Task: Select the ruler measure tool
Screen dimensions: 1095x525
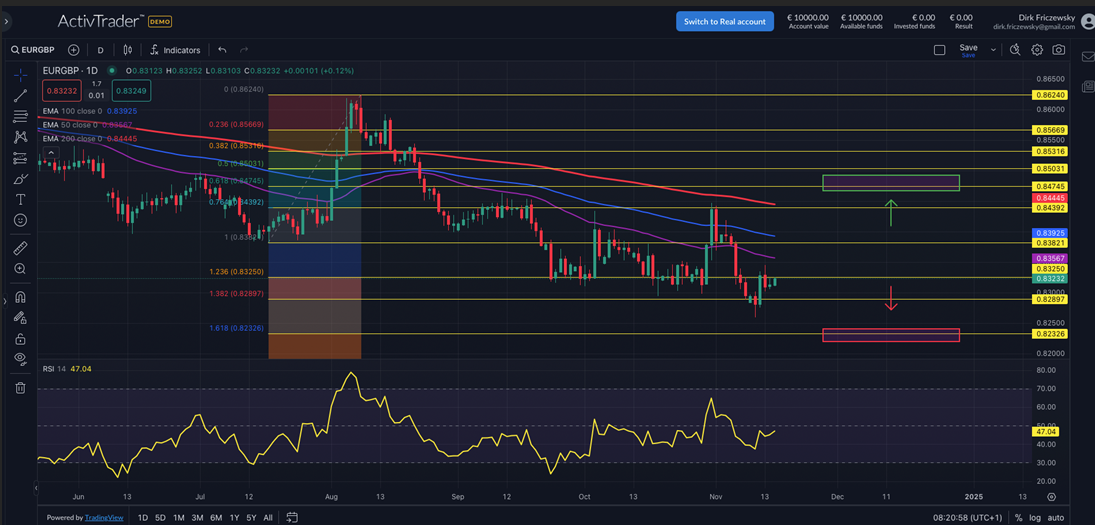Action: click(x=20, y=248)
